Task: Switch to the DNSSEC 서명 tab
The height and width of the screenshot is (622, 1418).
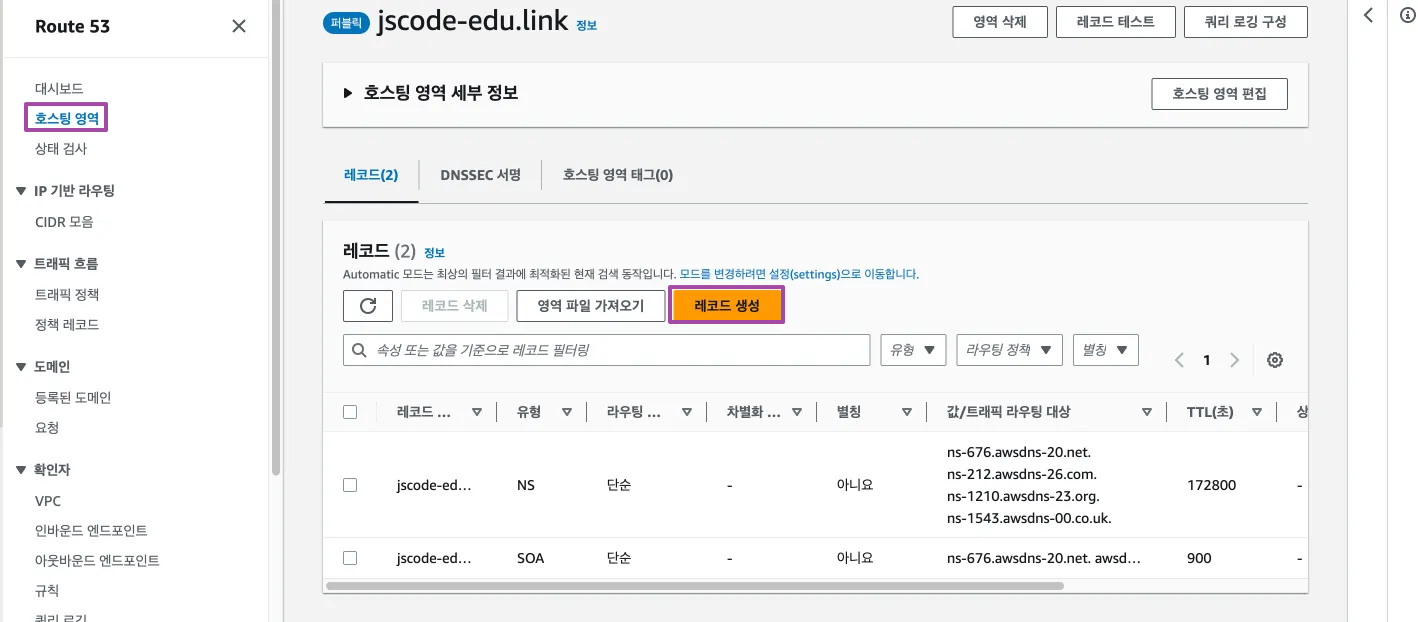Action: tap(480, 175)
